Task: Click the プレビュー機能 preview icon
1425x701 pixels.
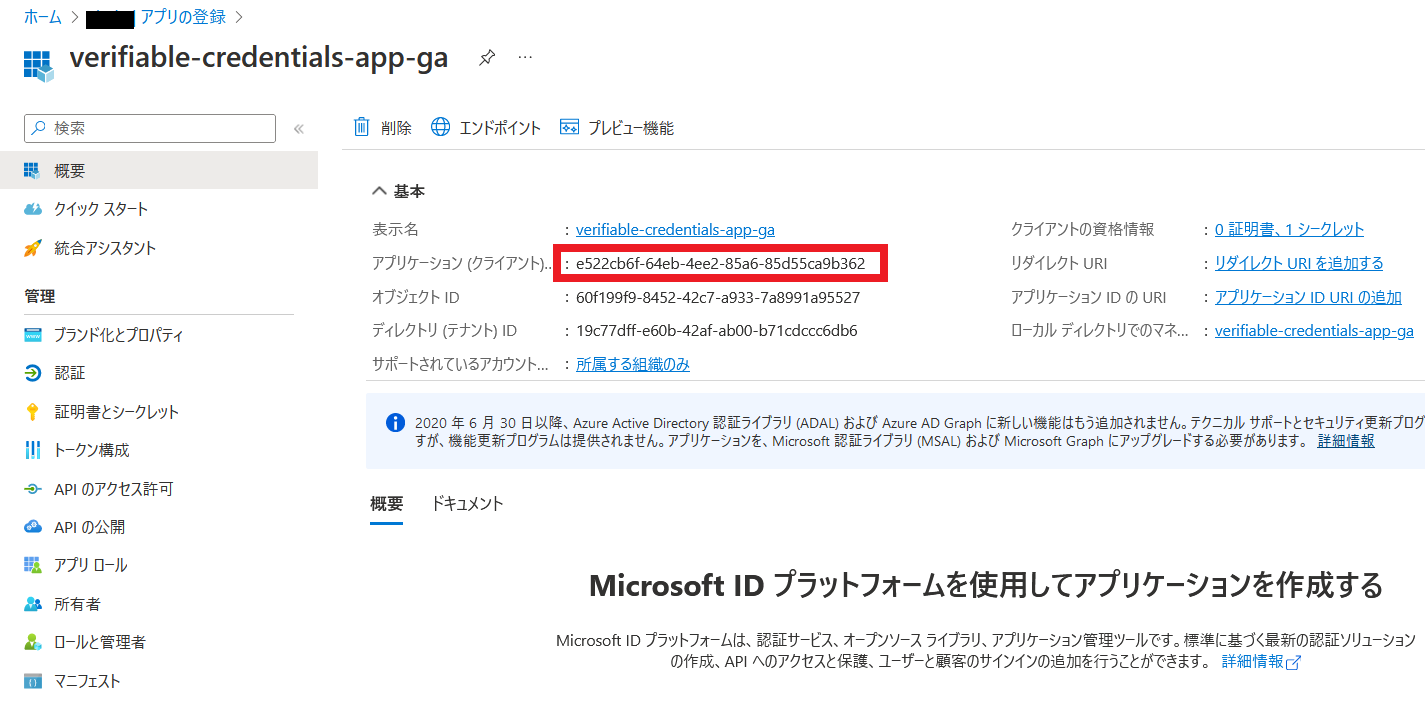Action: pyautogui.click(x=570, y=127)
